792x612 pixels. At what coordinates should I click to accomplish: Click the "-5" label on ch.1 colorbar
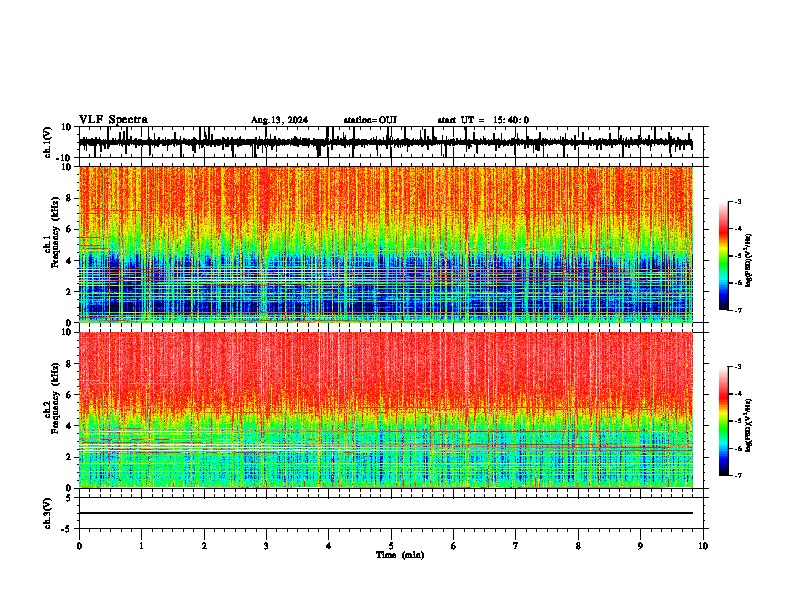pos(738,256)
